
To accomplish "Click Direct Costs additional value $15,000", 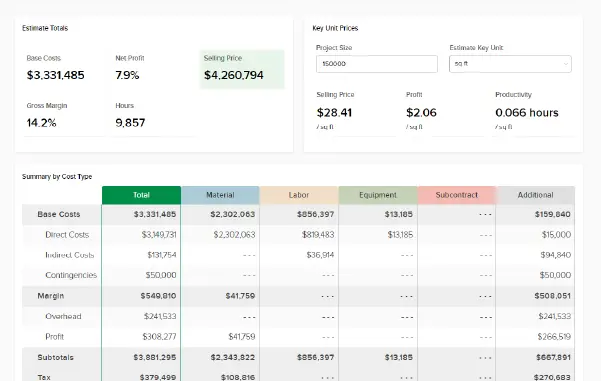I will (556, 235).
